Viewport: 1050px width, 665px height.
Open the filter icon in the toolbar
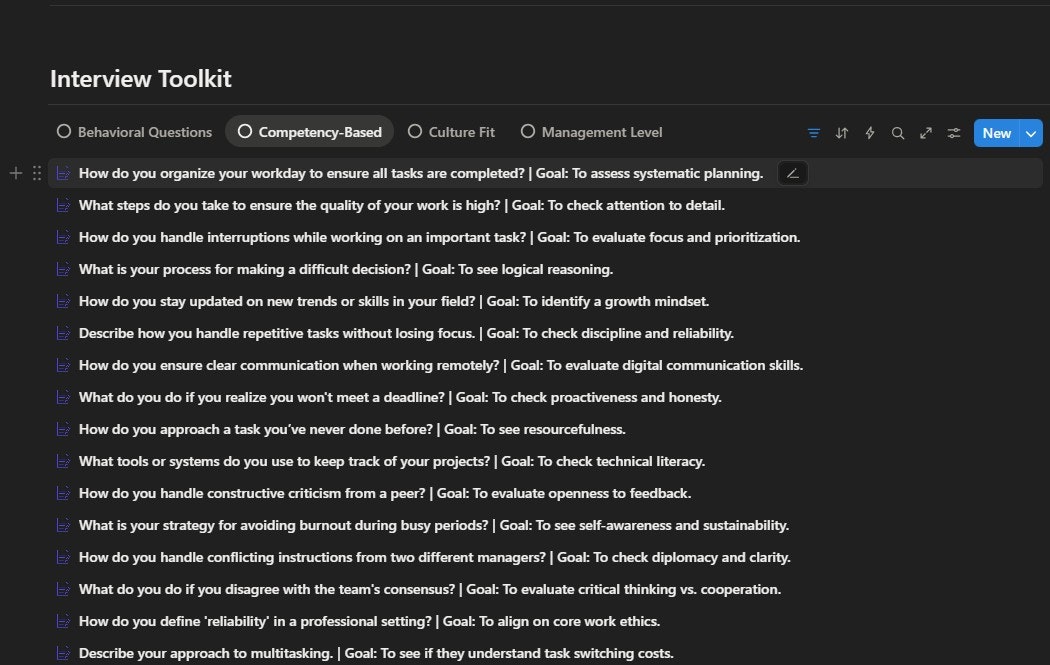coord(813,132)
